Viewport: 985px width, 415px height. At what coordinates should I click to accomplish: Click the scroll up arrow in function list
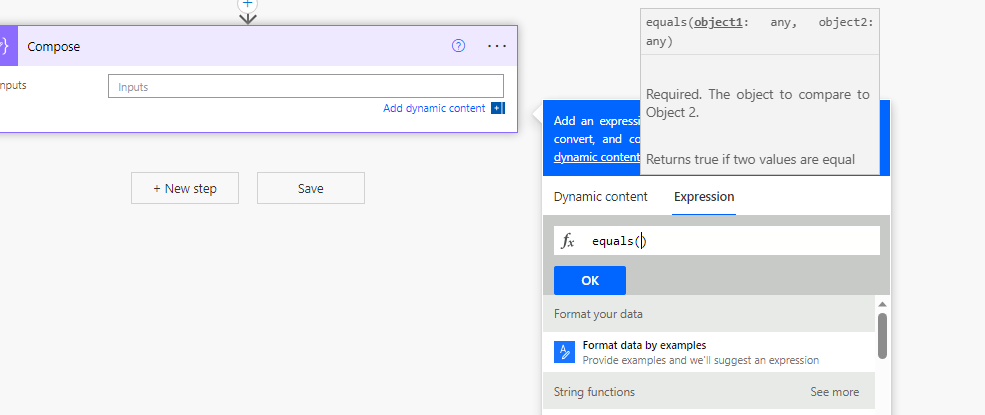[x=882, y=305]
